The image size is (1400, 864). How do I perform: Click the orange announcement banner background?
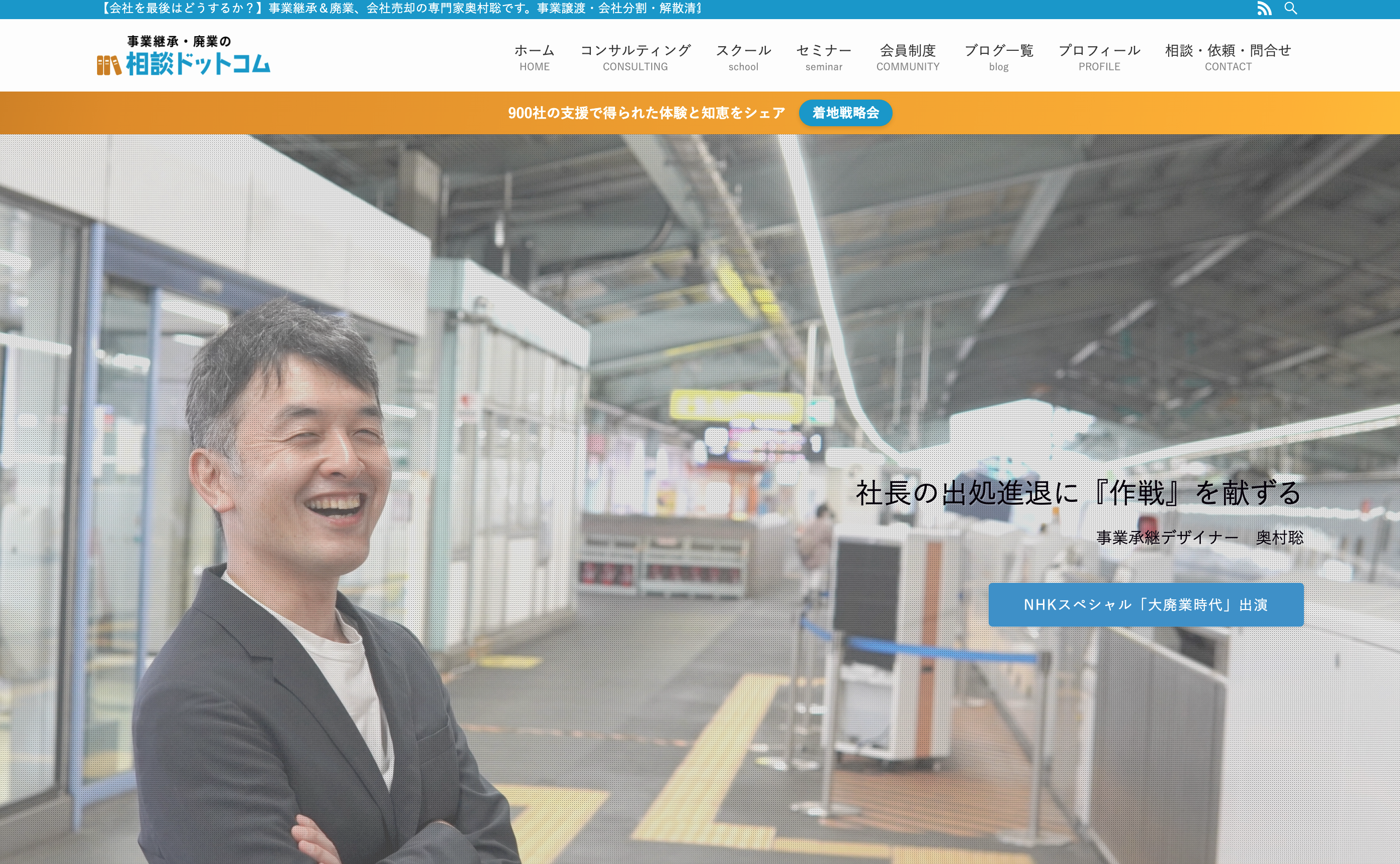click(x=229, y=113)
